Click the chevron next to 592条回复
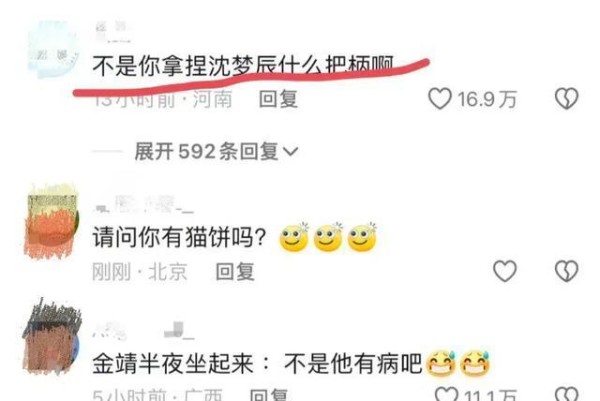The height and width of the screenshot is (401, 600). [x=290, y=152]
